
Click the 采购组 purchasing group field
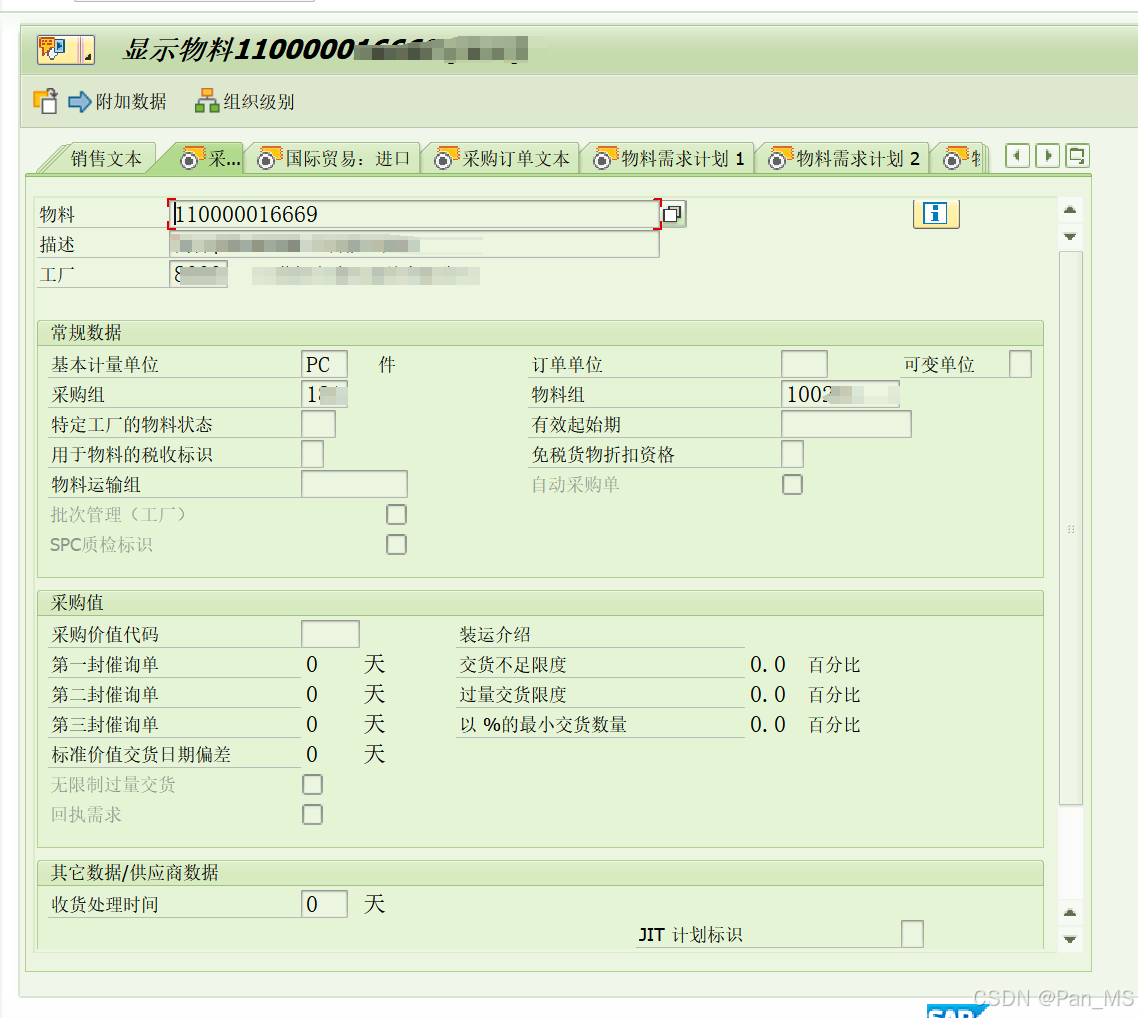[x=324, y=394]
